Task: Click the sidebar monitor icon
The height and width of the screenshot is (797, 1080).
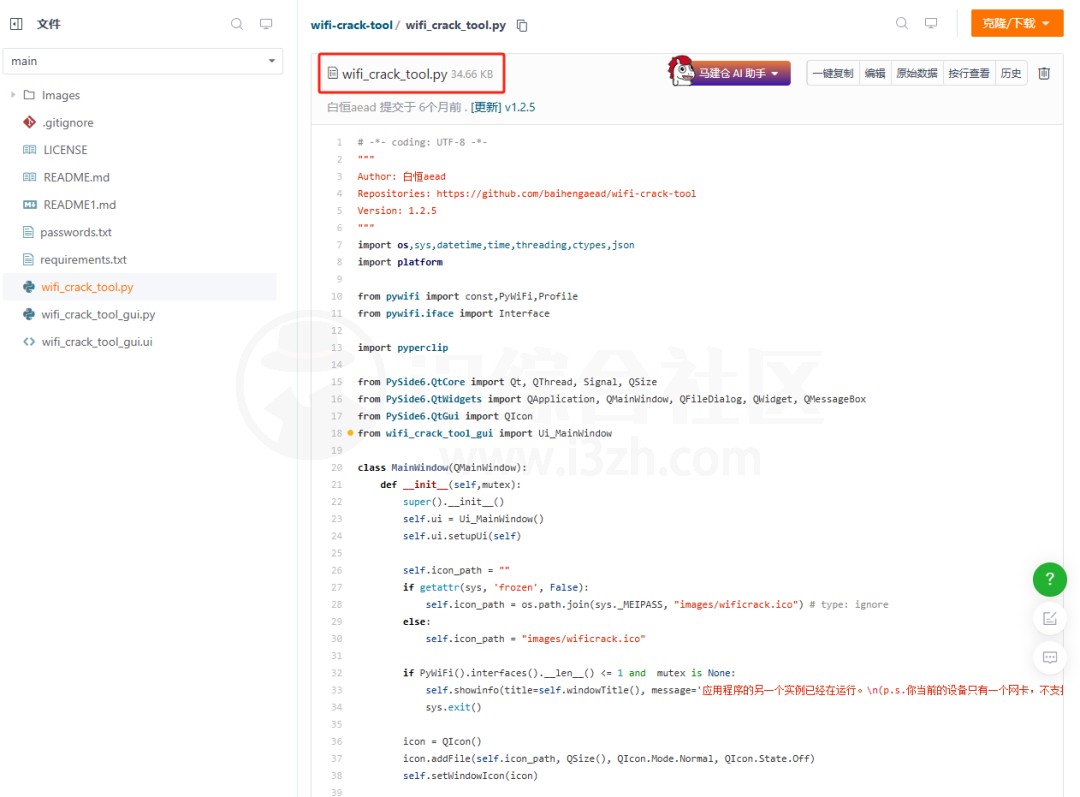Action: (266, 24)
